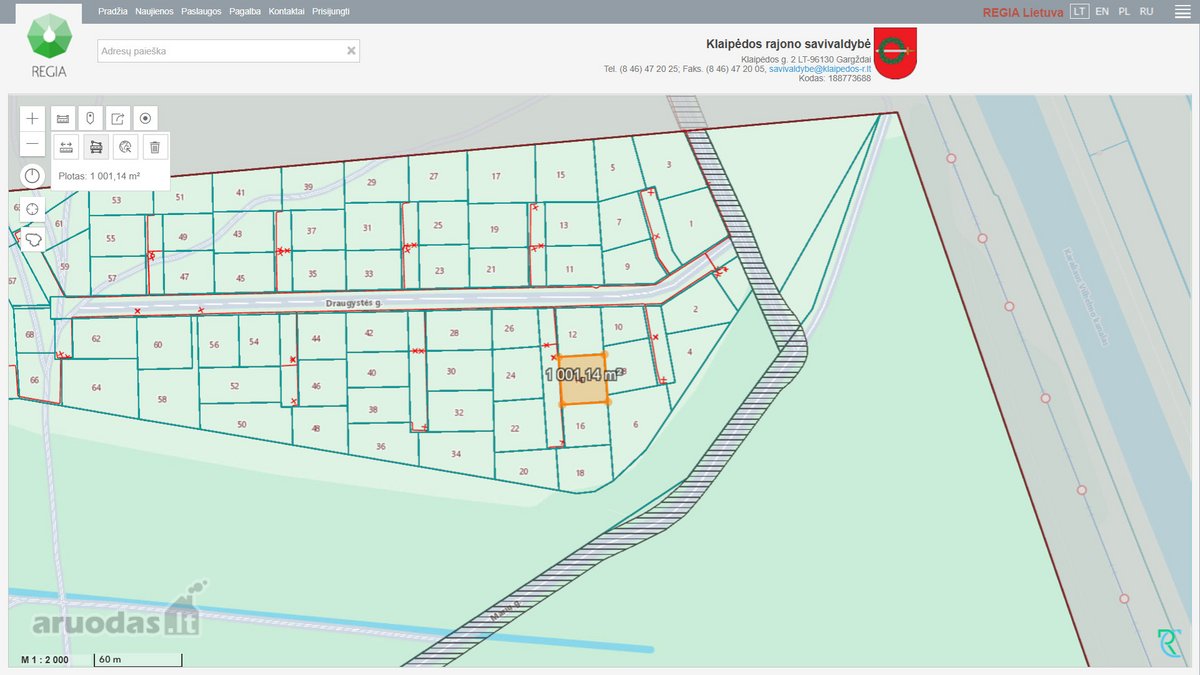
Task: Reset map rotation with the compass button
Action: (33, 176)
